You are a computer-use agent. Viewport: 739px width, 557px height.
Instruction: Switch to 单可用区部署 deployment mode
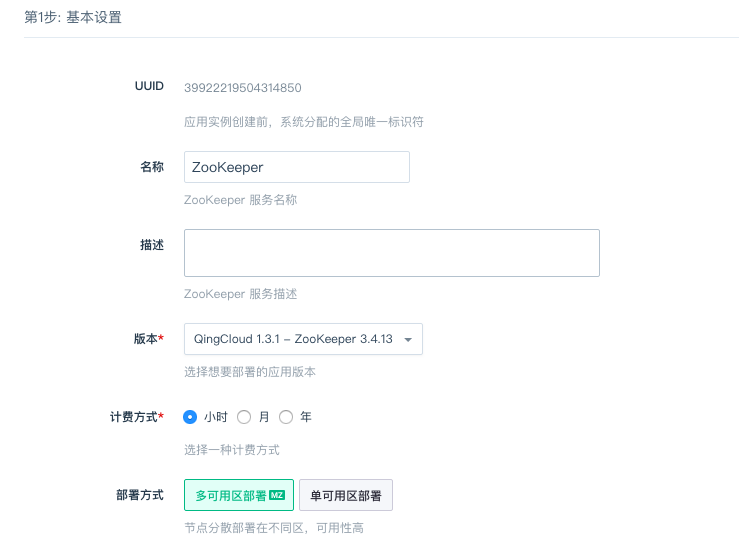tap(346, 495)
